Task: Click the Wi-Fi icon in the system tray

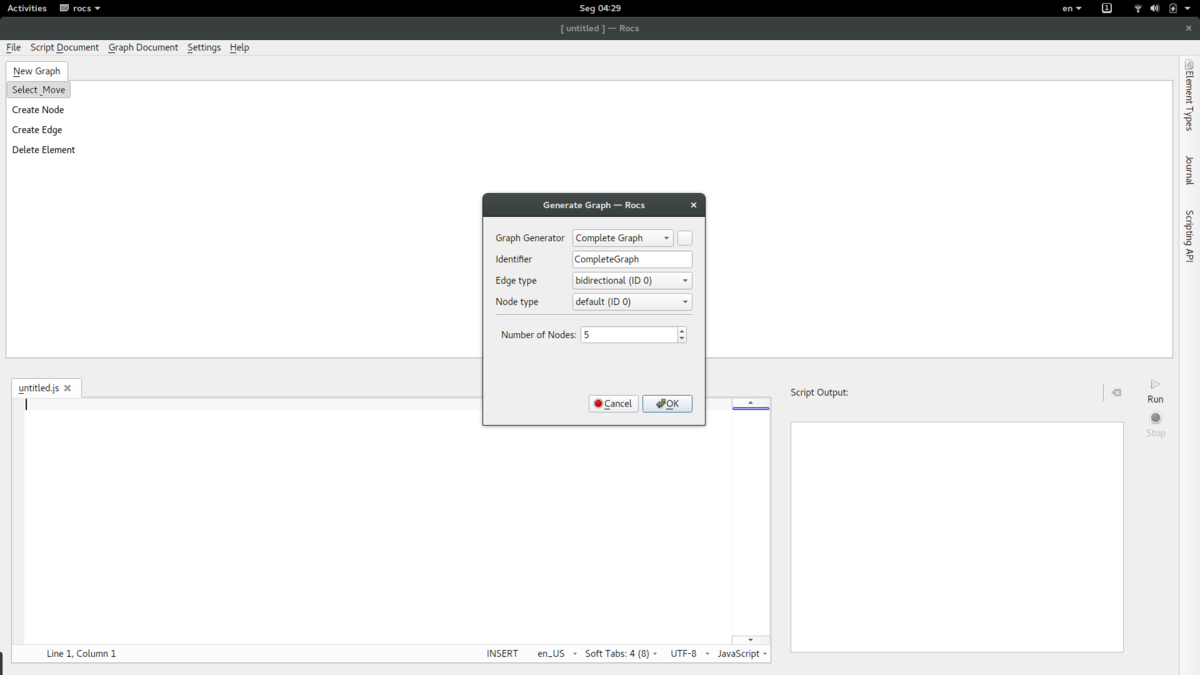Action: tap(1138, 8)
